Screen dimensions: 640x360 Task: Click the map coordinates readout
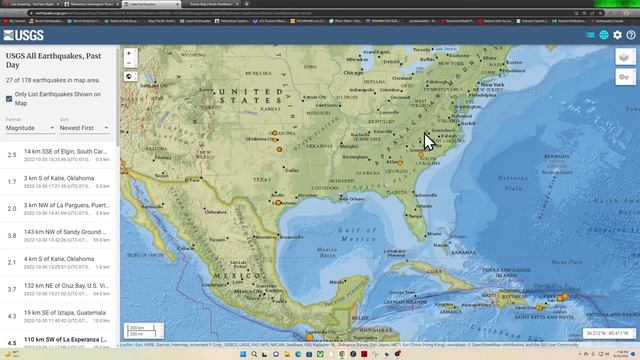(609, 333)
